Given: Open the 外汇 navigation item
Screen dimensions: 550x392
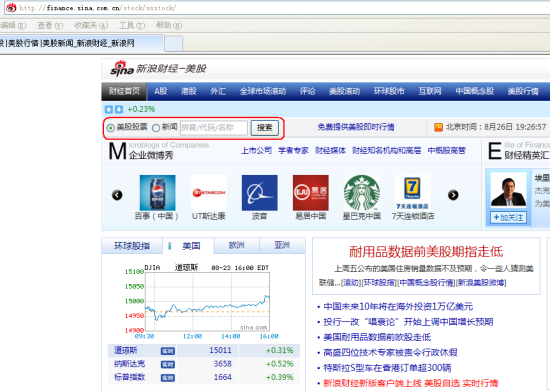Looking at the screenshot, I should point(218,91).
